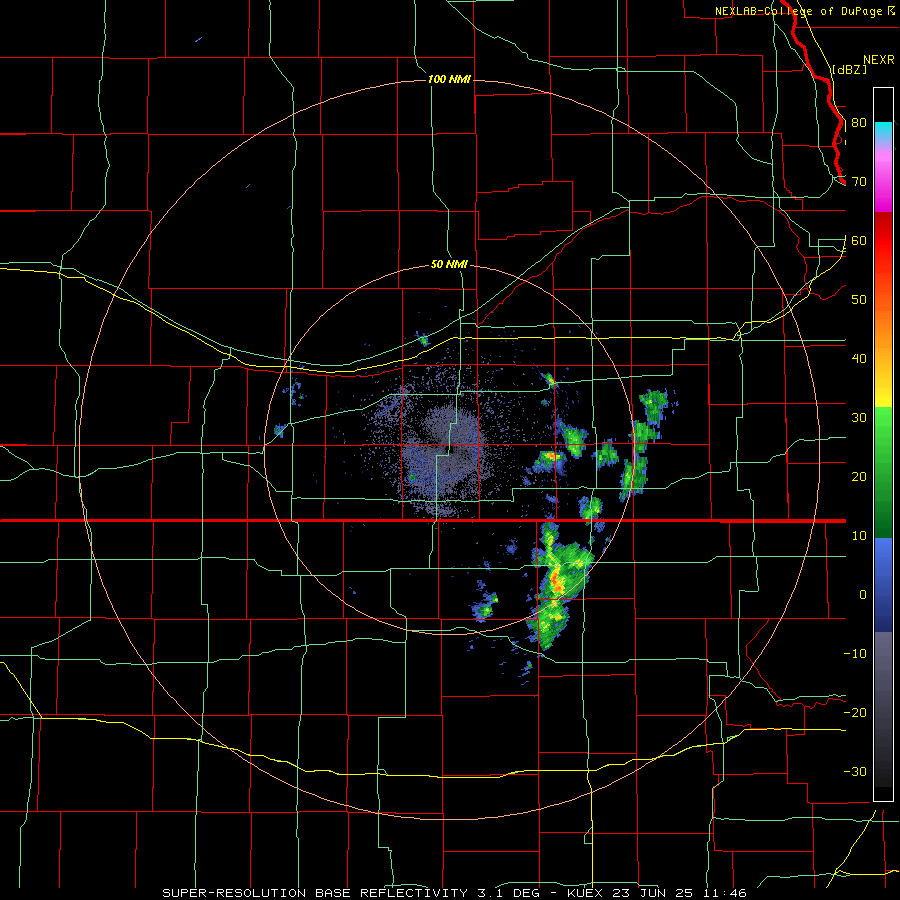The image size is (900, 900).
Task: Click the KUEX station identifier in caption
Action: (x=587, y=893)
